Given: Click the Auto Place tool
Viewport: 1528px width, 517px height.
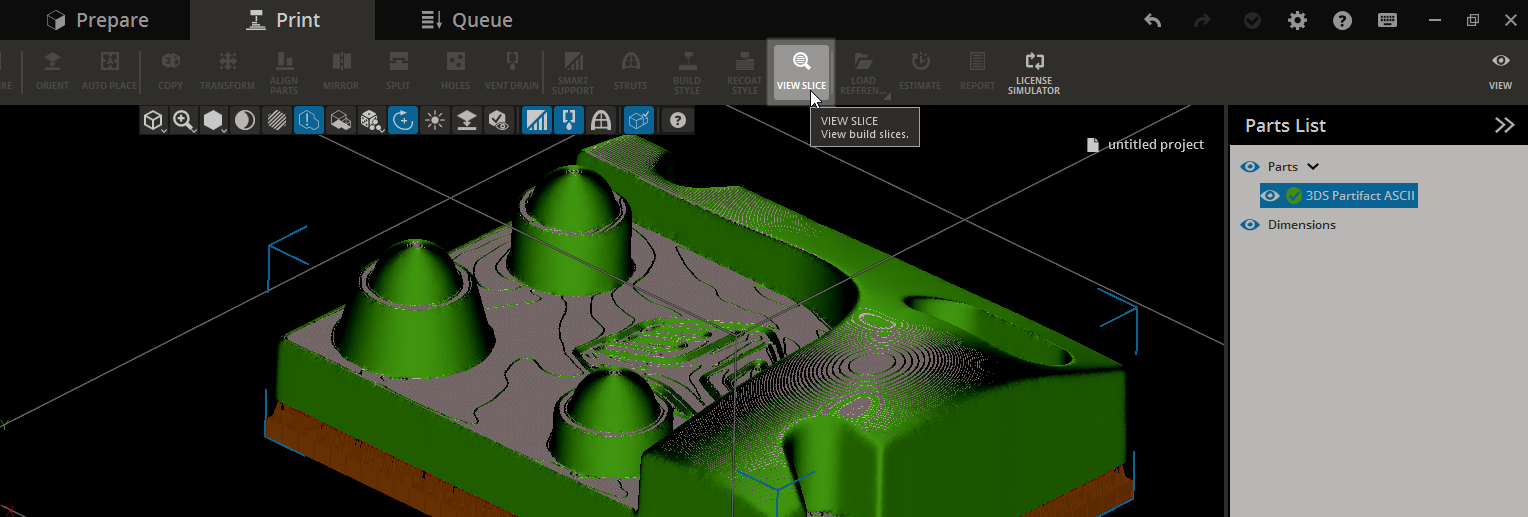Looking at the screenshot, I should (x=110, y=72).
